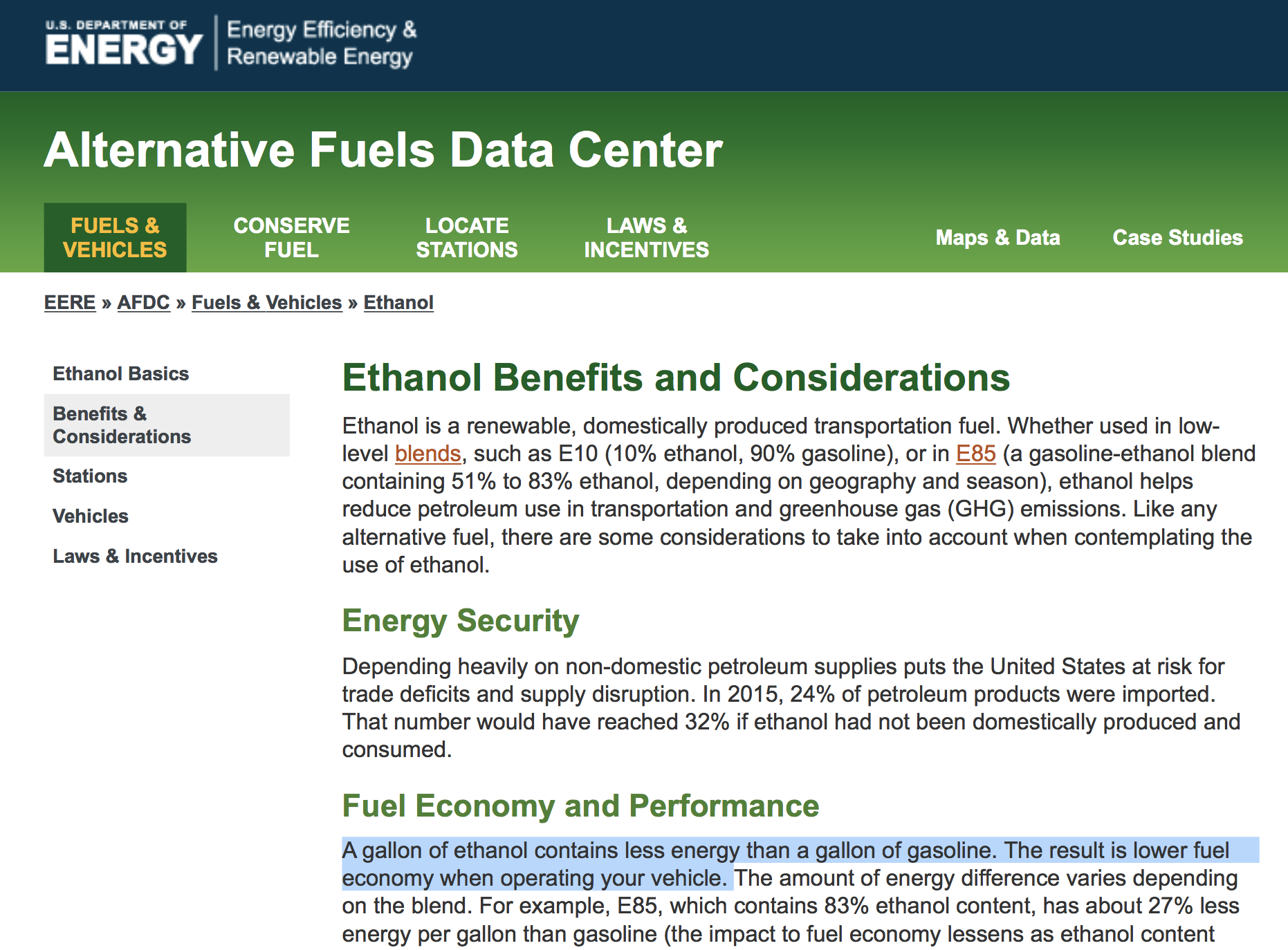Click the Ethanol breadcrumb link
This screenshot has width=1288, height=950.
(398, 302)
